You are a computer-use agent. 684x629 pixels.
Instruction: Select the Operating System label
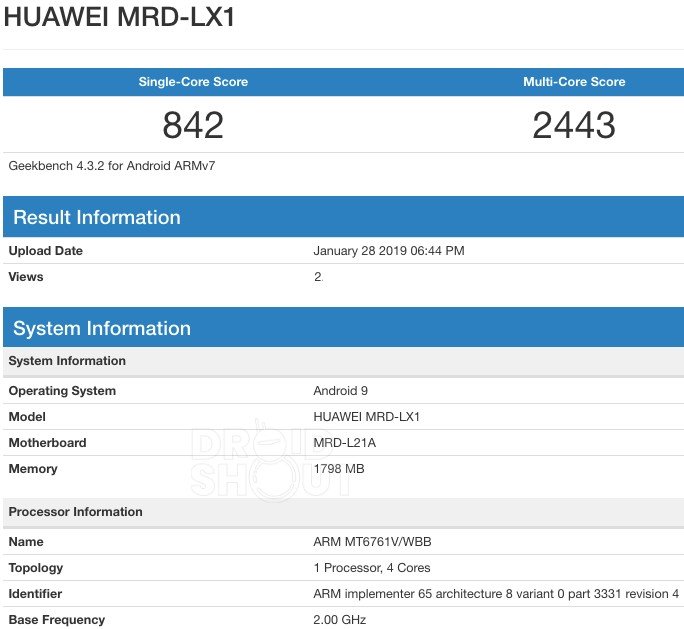(x=62, y=390)
